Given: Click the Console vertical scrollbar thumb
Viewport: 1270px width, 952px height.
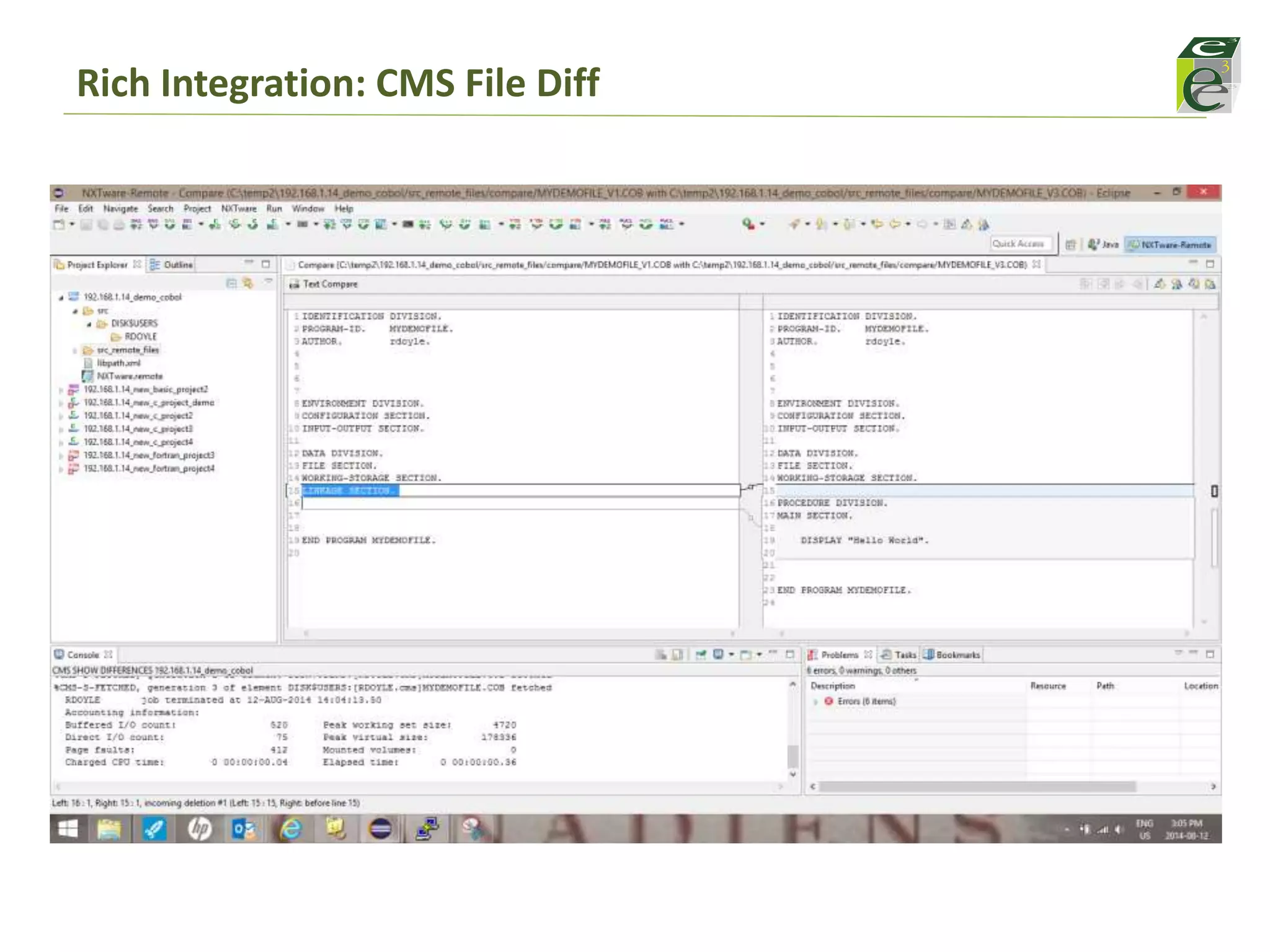Looking at the screenshot, I should 793,756.
